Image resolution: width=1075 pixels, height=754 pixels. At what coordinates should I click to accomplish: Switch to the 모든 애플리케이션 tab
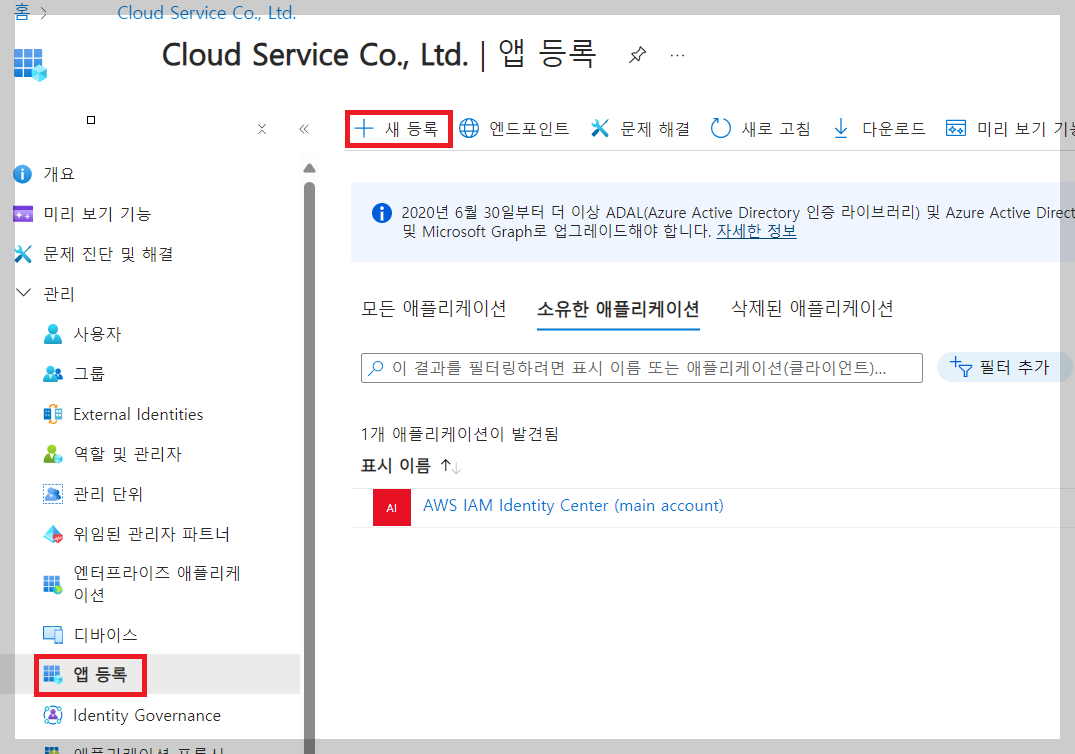coord(433,308)
